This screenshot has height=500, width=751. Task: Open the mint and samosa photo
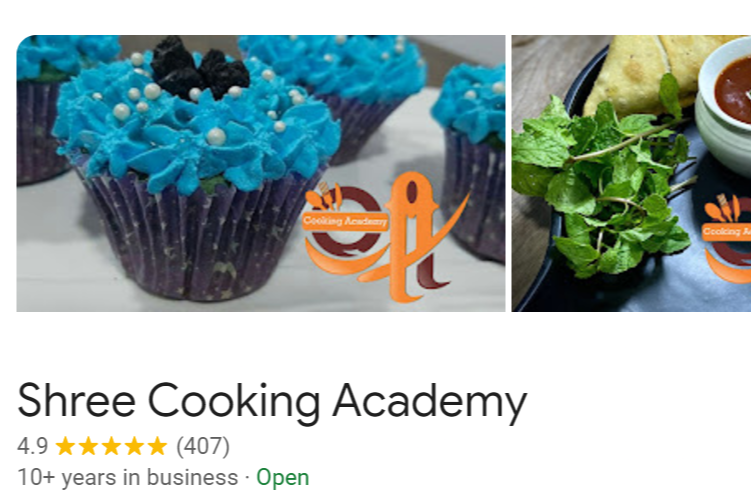[x=631, y=173]
